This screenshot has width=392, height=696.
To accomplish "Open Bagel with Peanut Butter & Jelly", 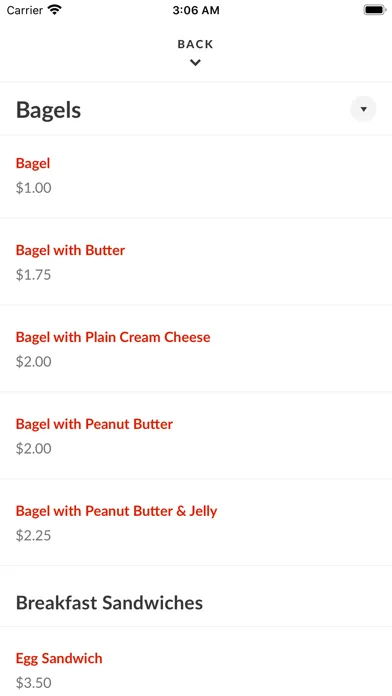I will tap(116, 511).
